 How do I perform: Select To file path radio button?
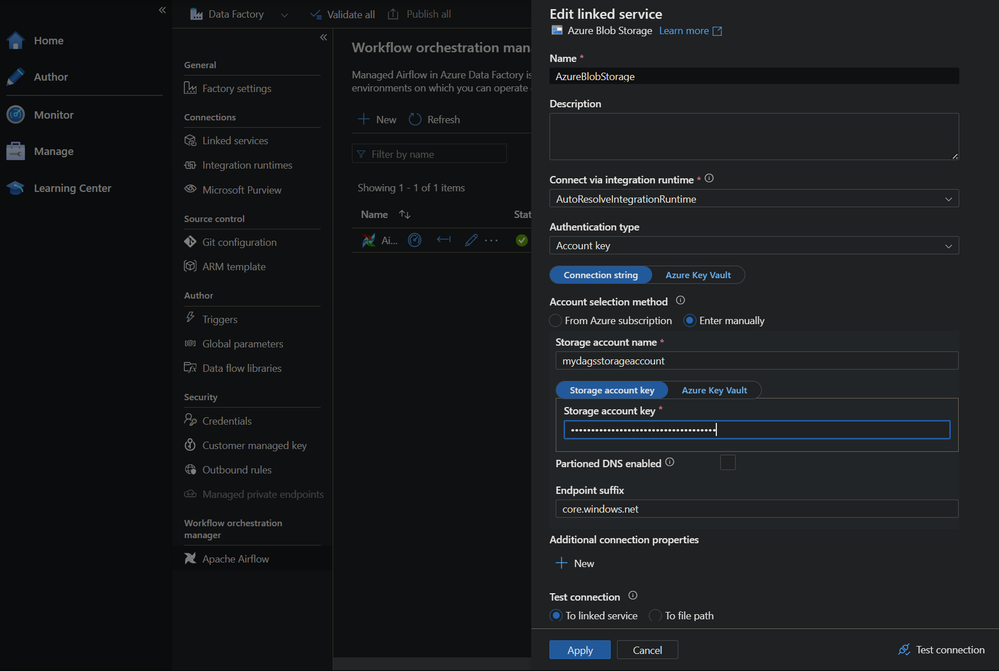655,616
